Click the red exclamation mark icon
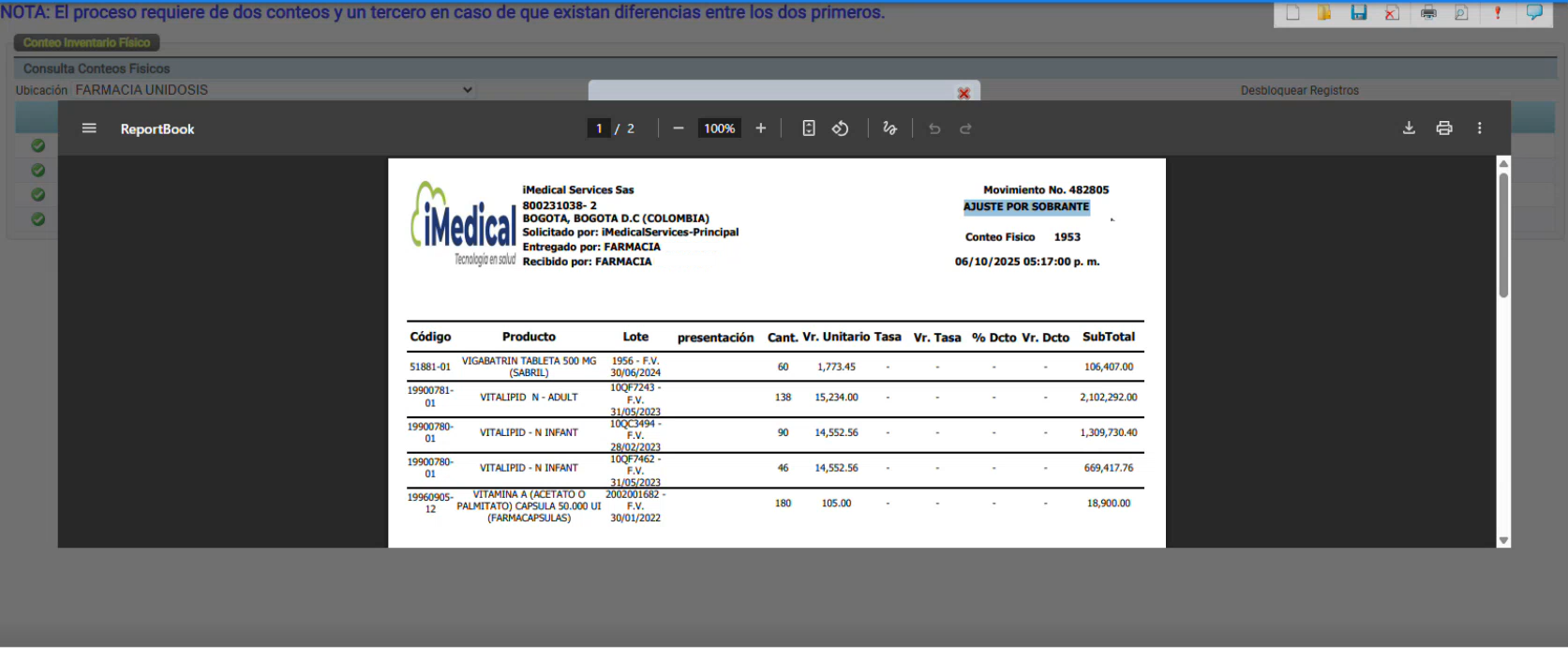1568x648 pixels. [1498, 13]
